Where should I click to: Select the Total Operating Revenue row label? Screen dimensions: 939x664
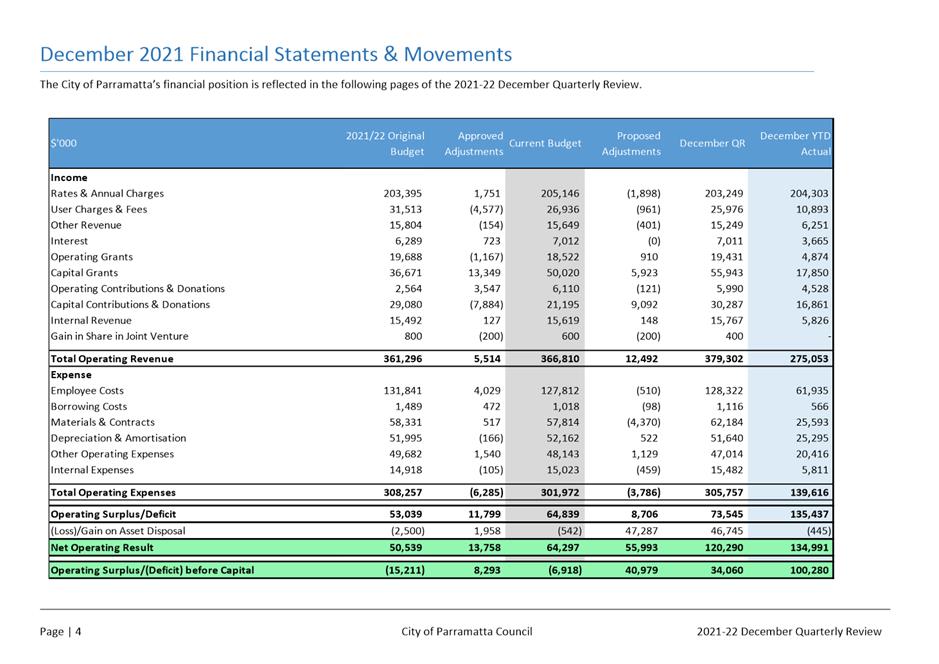(x=112, y=359)
